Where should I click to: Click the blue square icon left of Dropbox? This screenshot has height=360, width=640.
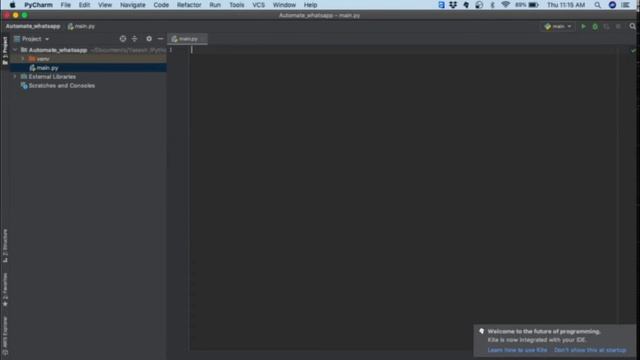pos(441,5)
